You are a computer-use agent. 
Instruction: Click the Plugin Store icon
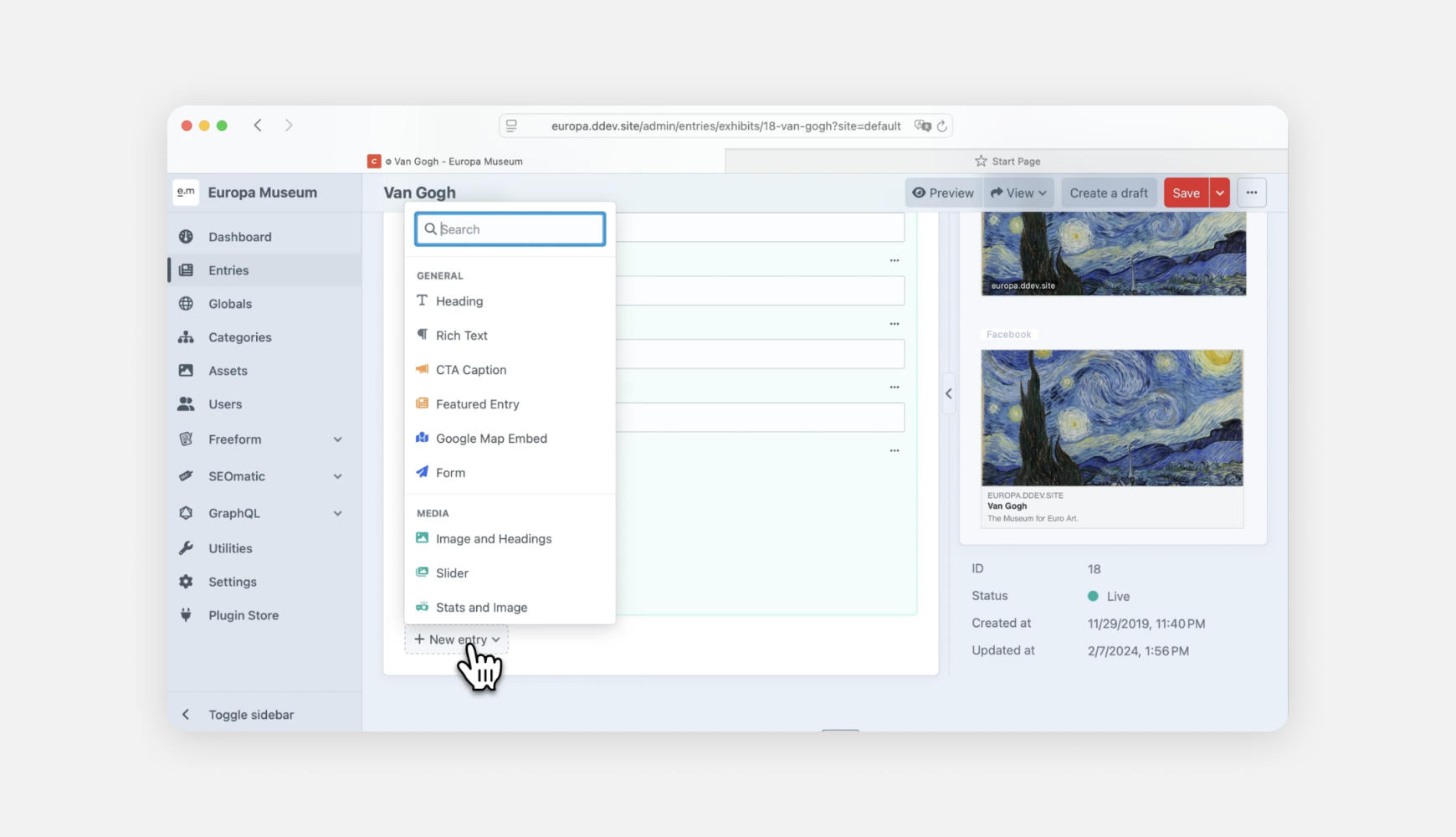click(187, 614)
